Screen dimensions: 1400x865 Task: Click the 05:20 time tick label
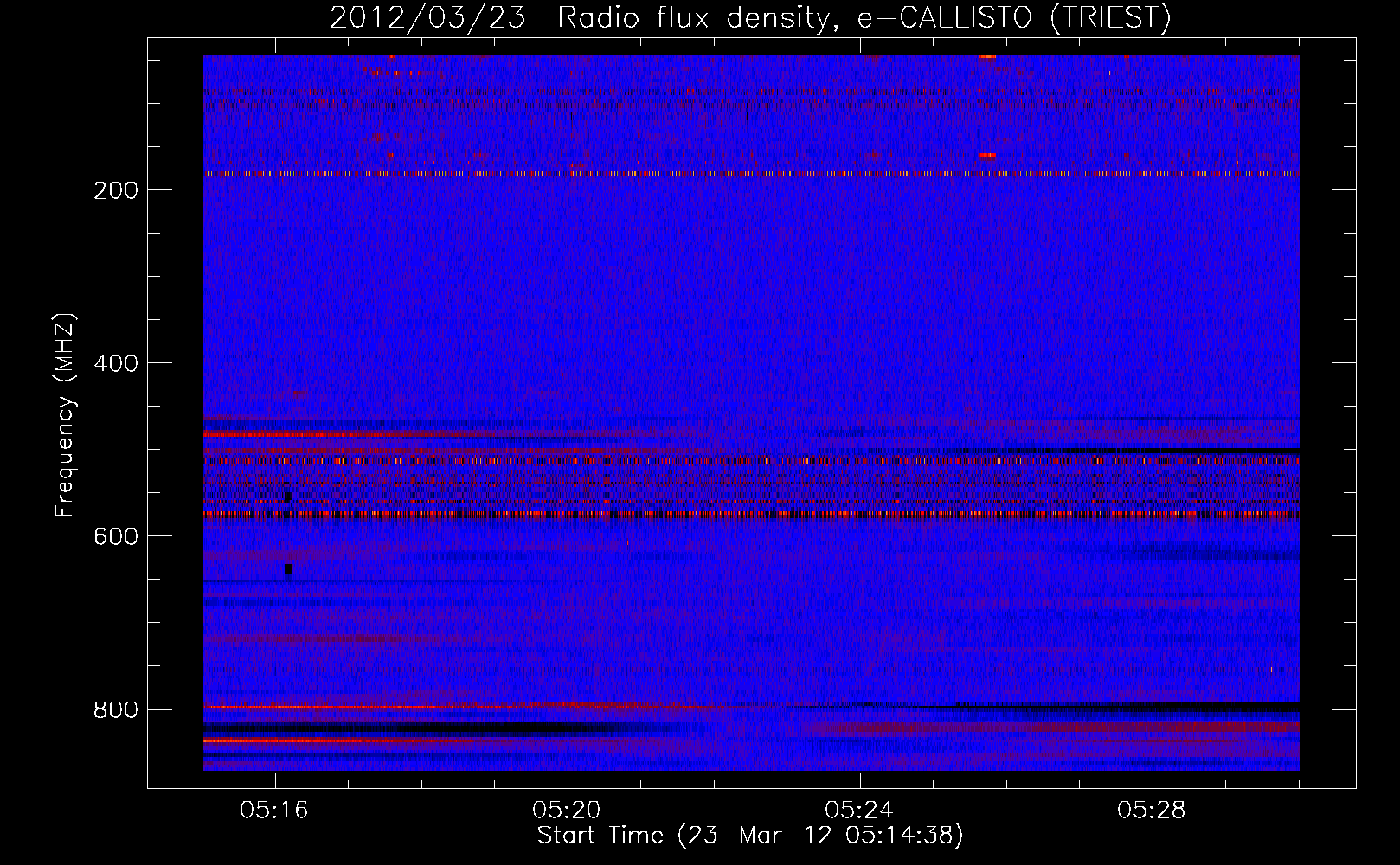click(568, 811)
